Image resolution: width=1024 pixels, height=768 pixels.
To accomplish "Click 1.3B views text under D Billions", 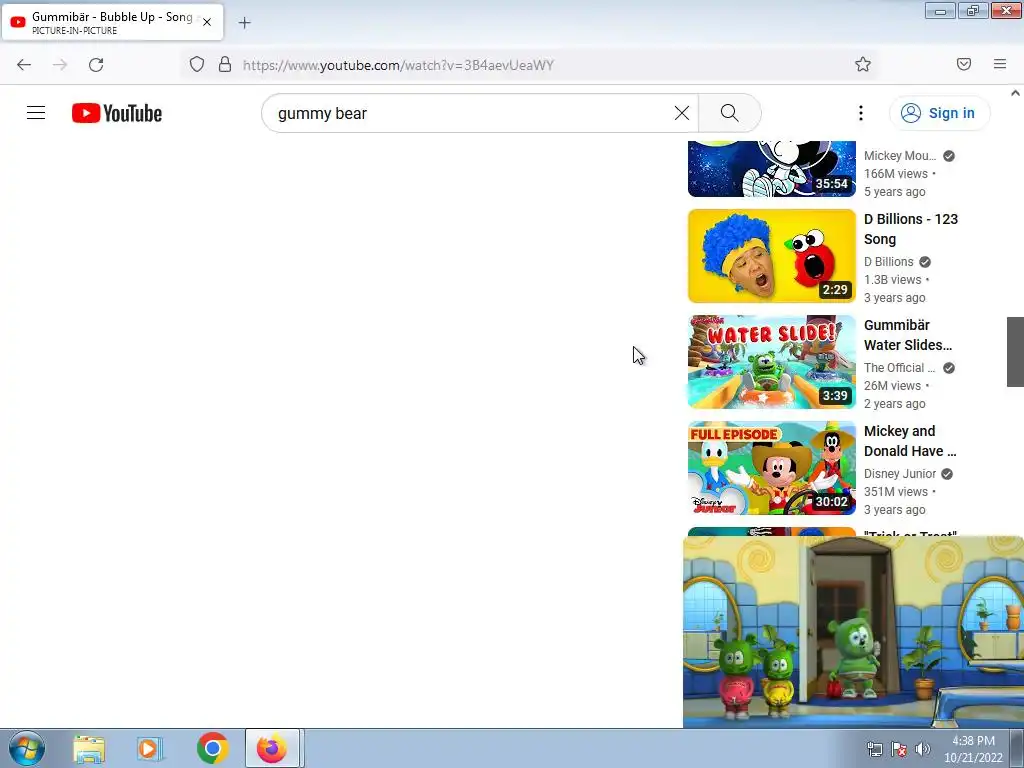I will pyautogui.click(x=893, y=280).
